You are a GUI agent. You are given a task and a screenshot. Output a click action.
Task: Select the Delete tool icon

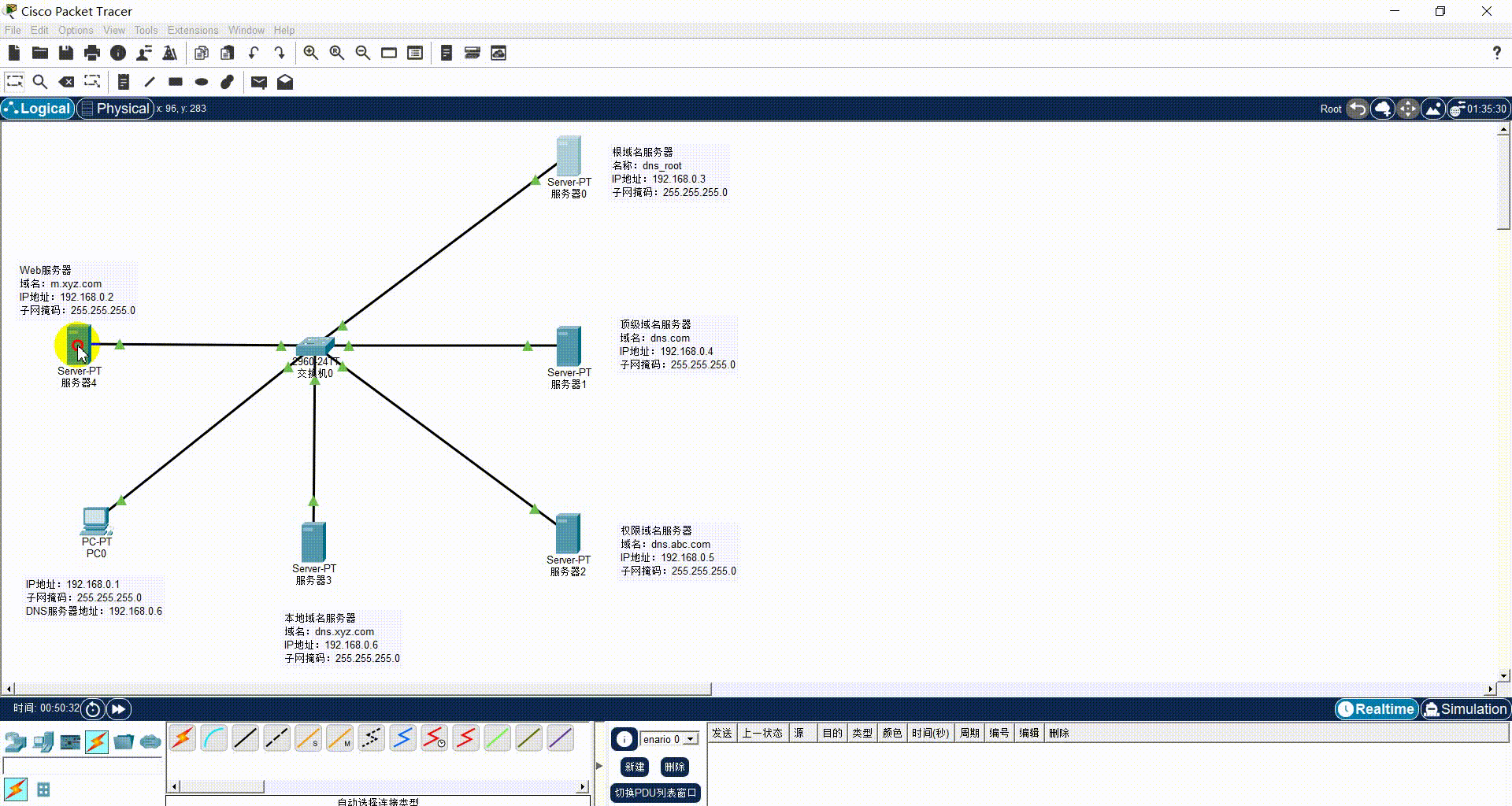point(67,82)
